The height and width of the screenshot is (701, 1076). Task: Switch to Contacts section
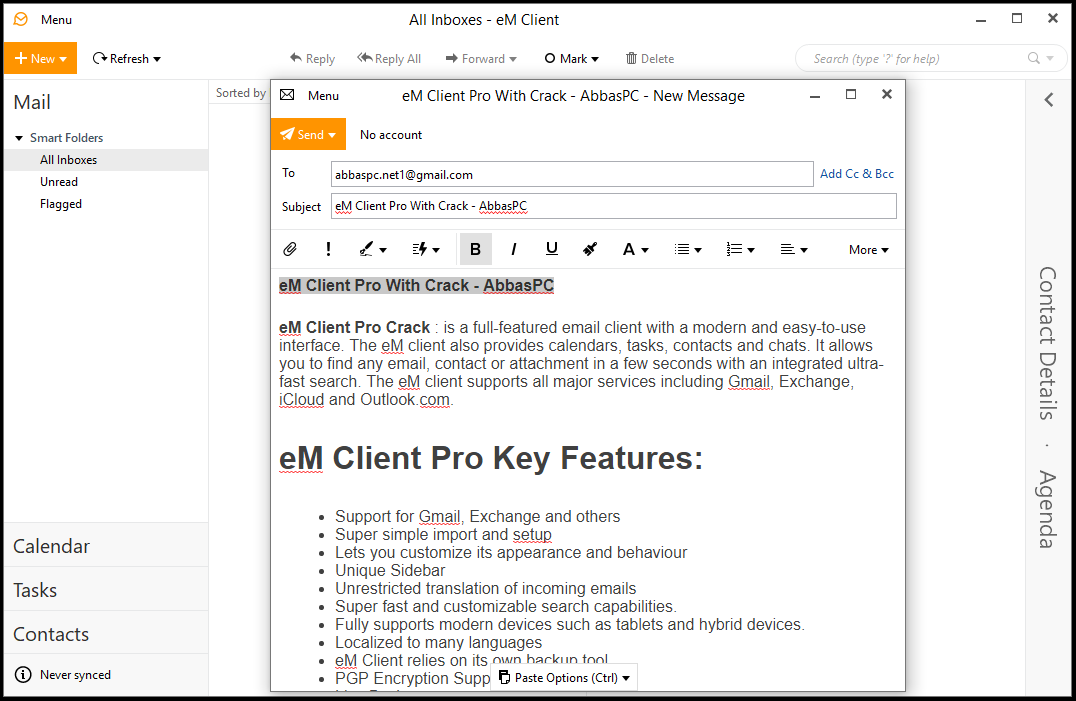click(x=106, y=634)
